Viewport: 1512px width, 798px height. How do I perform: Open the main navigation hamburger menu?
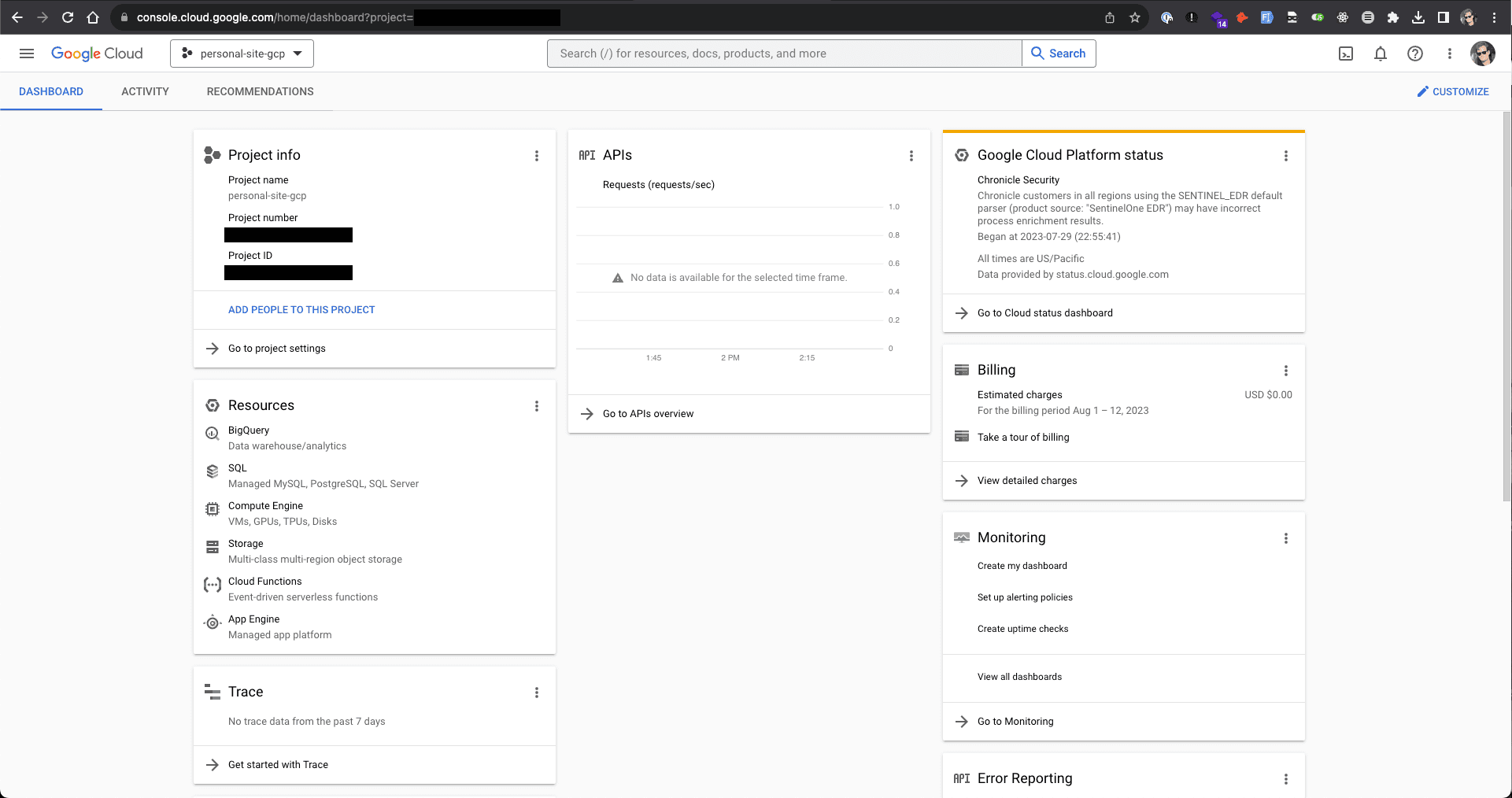[x=27, y=54]
